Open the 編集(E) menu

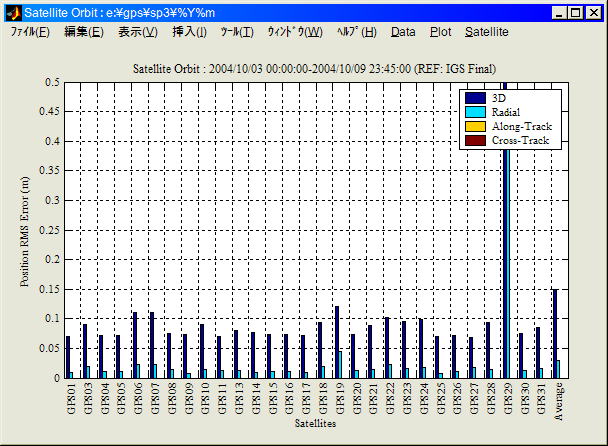click(83, 32)
